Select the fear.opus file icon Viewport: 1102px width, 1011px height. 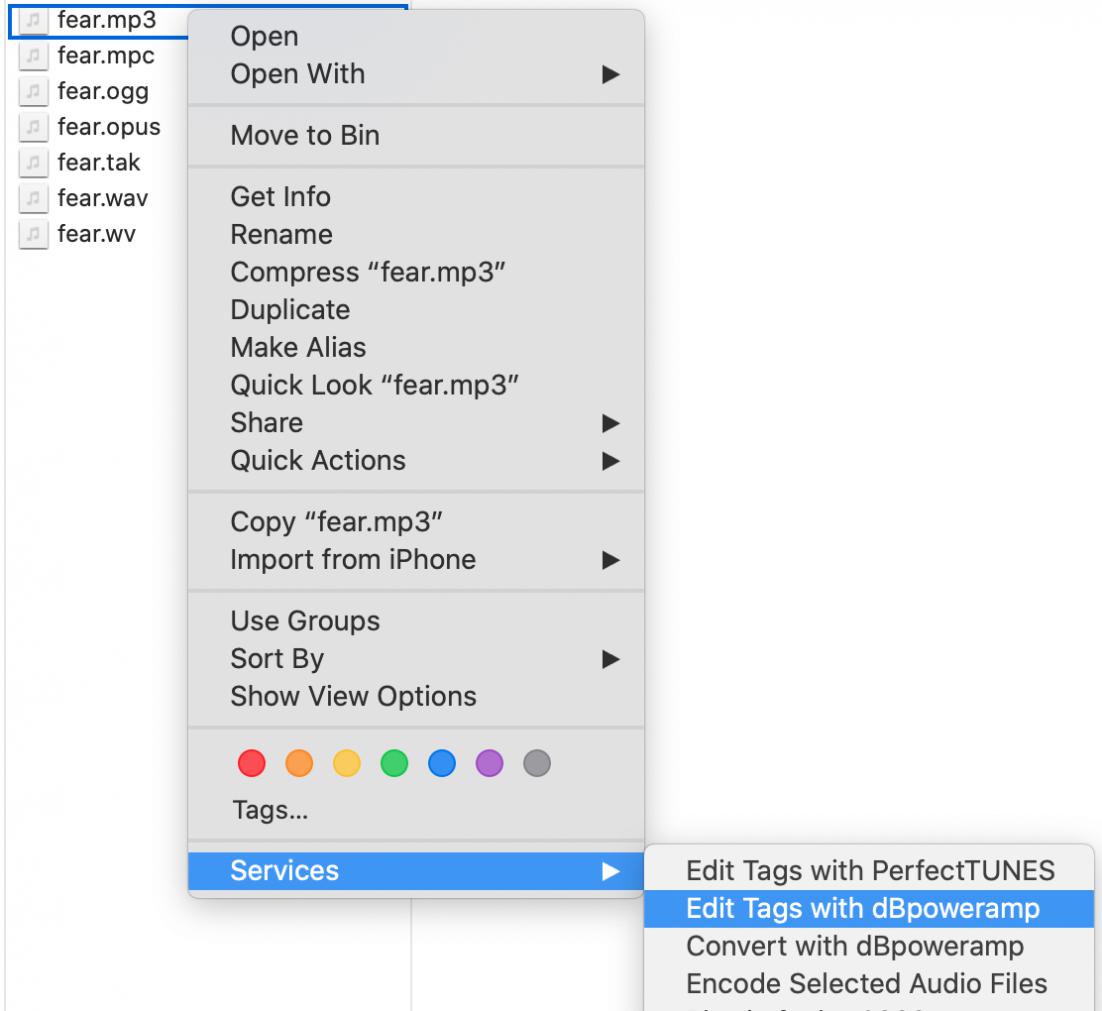pos(34,128)
